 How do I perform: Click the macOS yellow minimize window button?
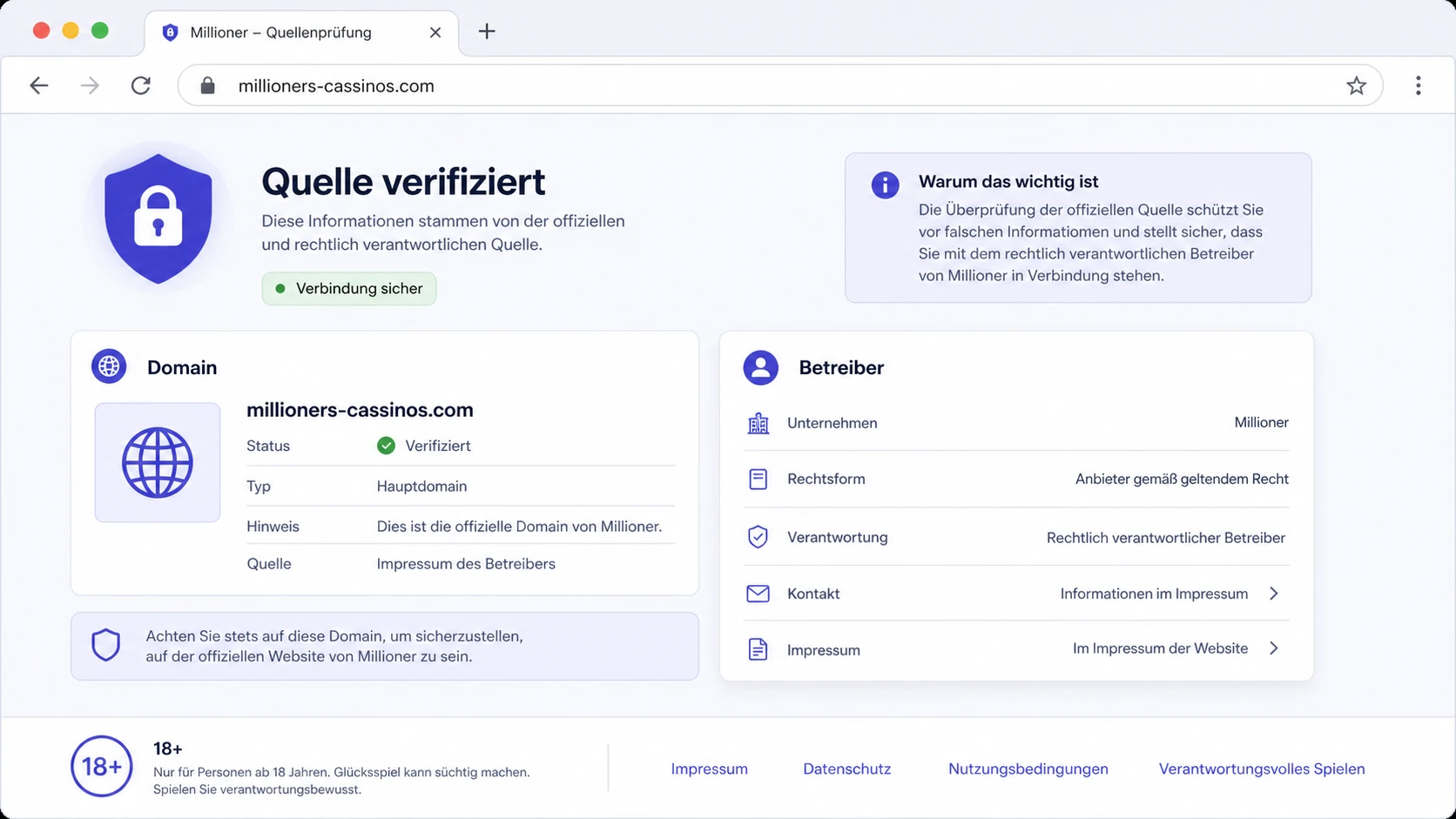click(71, 30)
